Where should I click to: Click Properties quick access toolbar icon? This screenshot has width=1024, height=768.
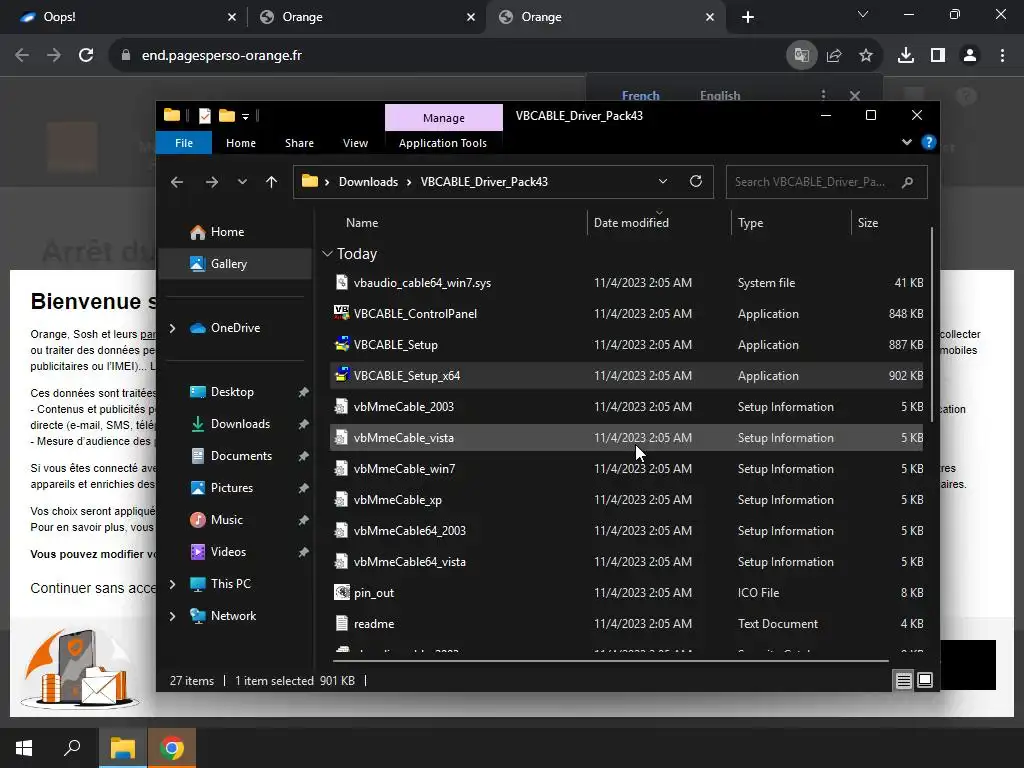click(205, 116)
